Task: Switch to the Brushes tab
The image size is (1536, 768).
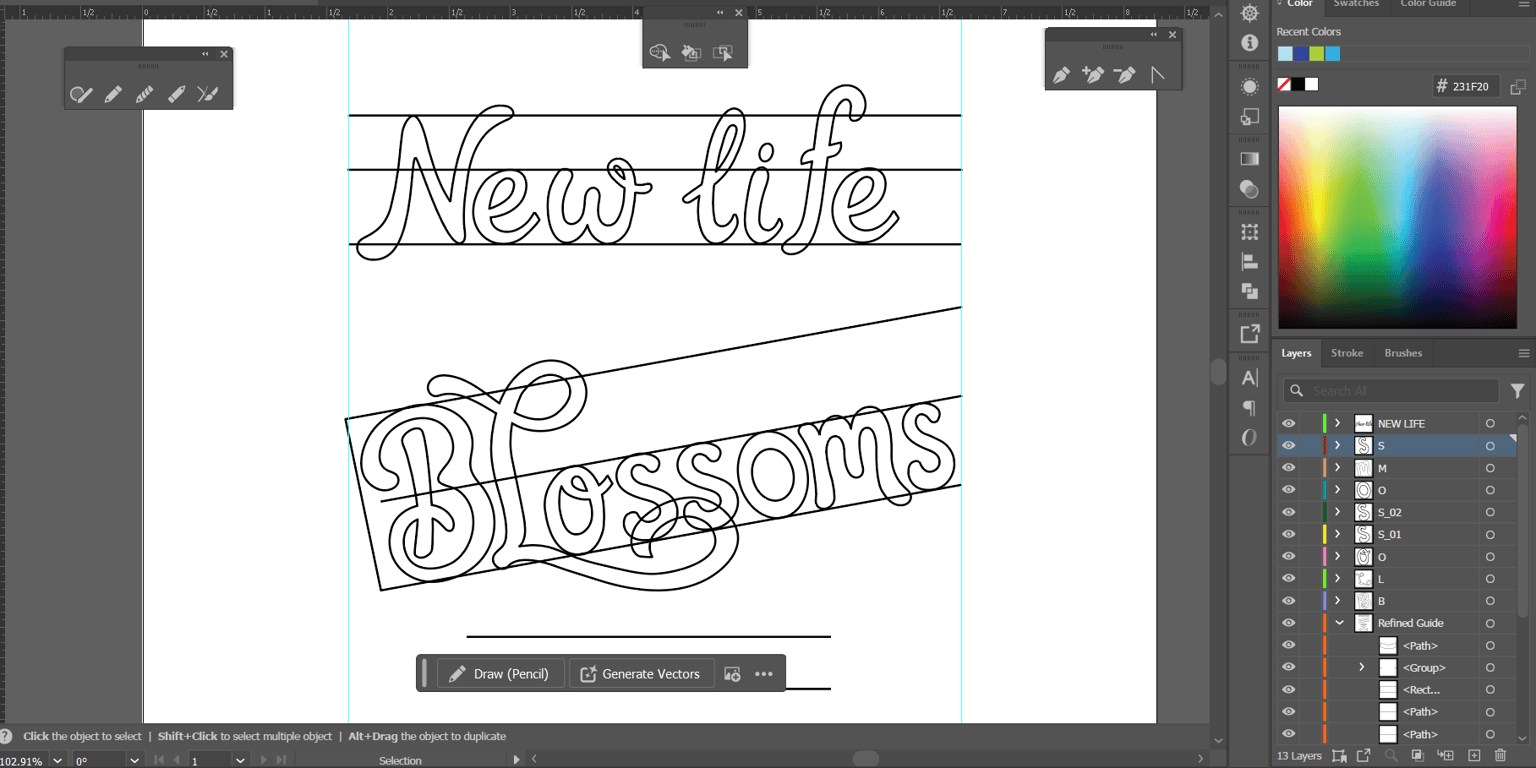Action: tap(1403, 353)
